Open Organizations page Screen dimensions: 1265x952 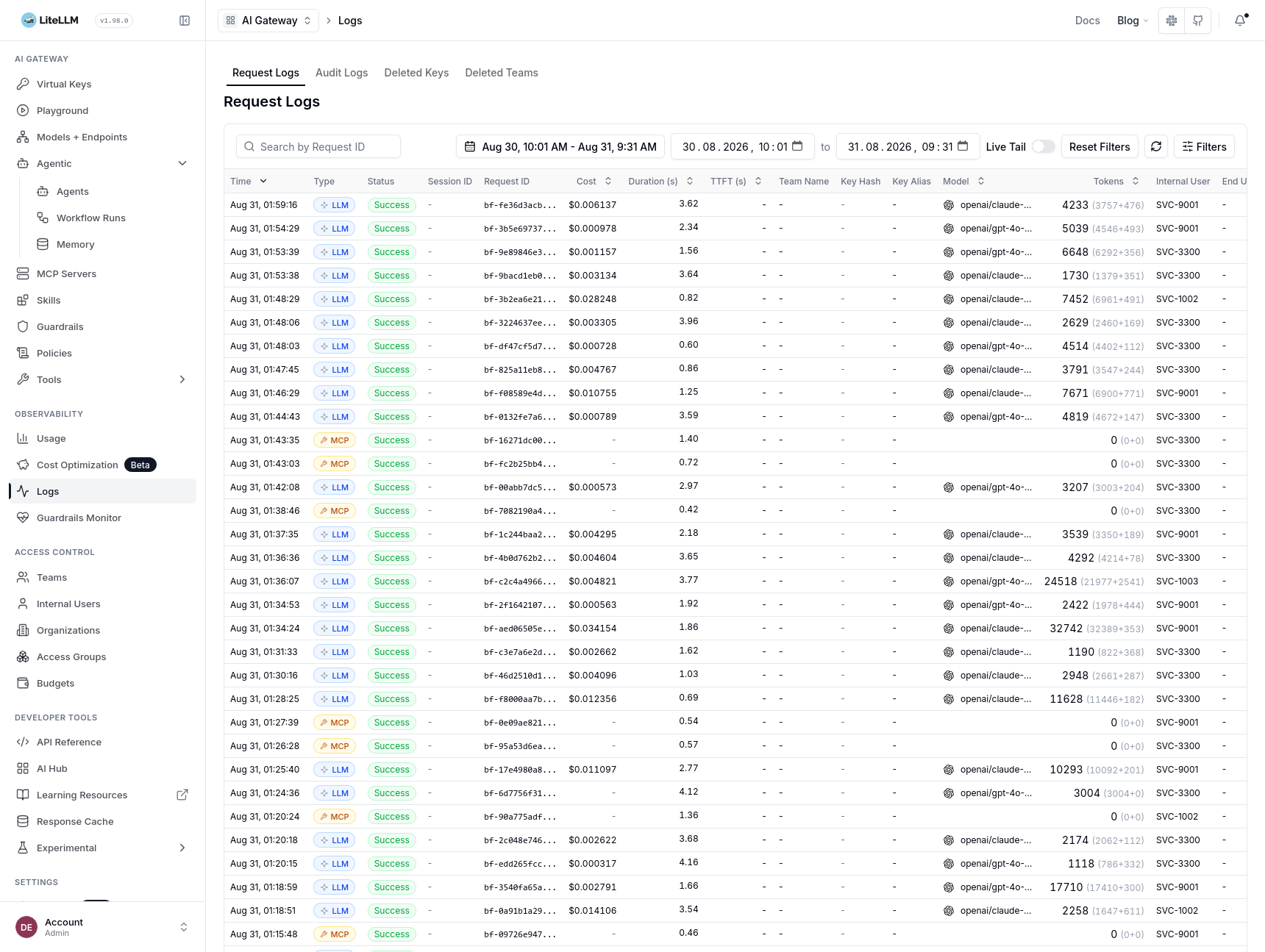click(102, 630)
